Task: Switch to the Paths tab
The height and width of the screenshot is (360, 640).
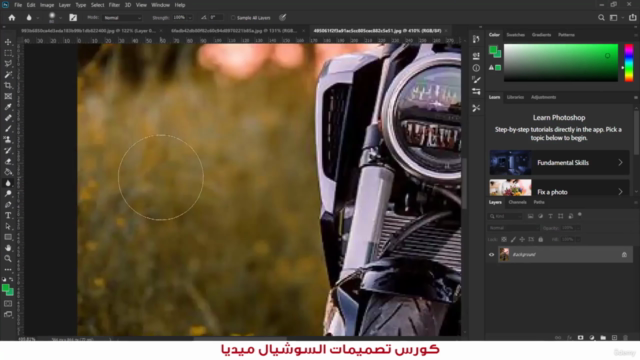Action: tap(539, 202)
